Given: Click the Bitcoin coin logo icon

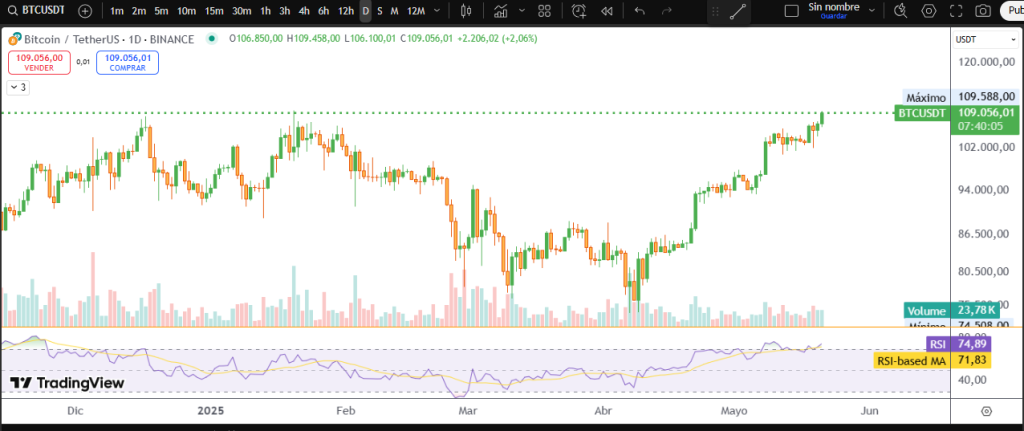Looking at the screenshot, I should pos(14,39).
